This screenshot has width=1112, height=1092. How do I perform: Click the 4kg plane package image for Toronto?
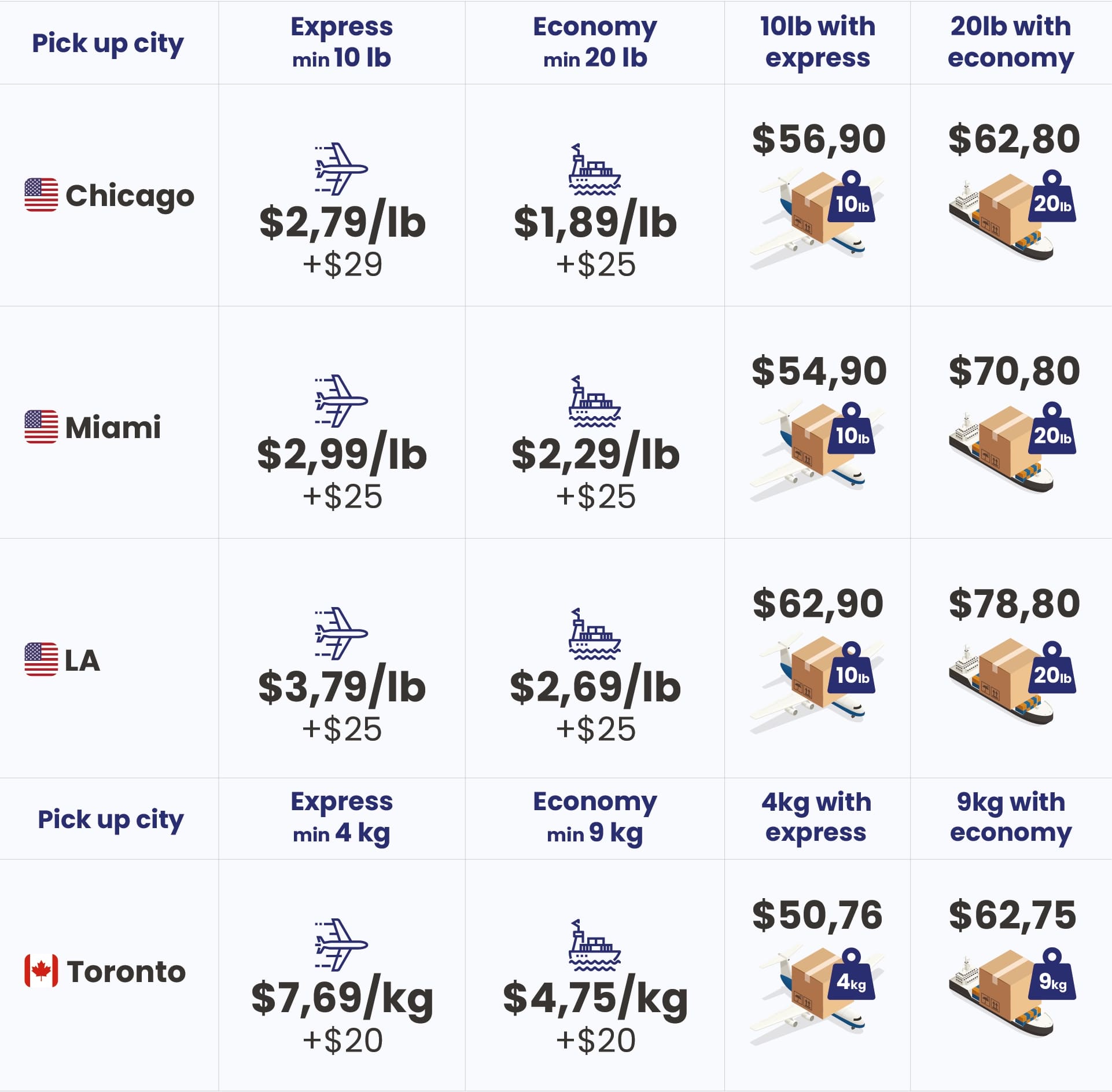[817, 997]
